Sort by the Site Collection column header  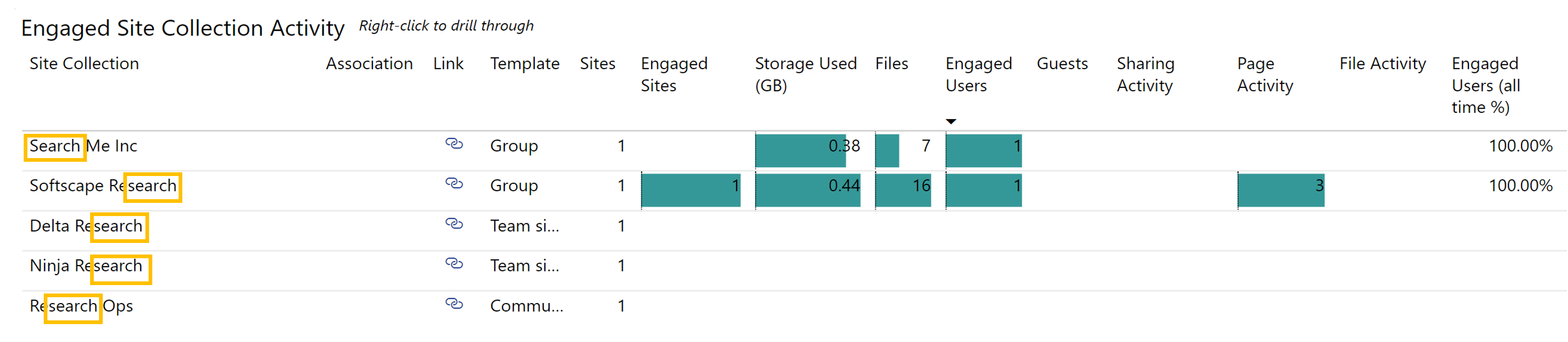click(84, 64)
